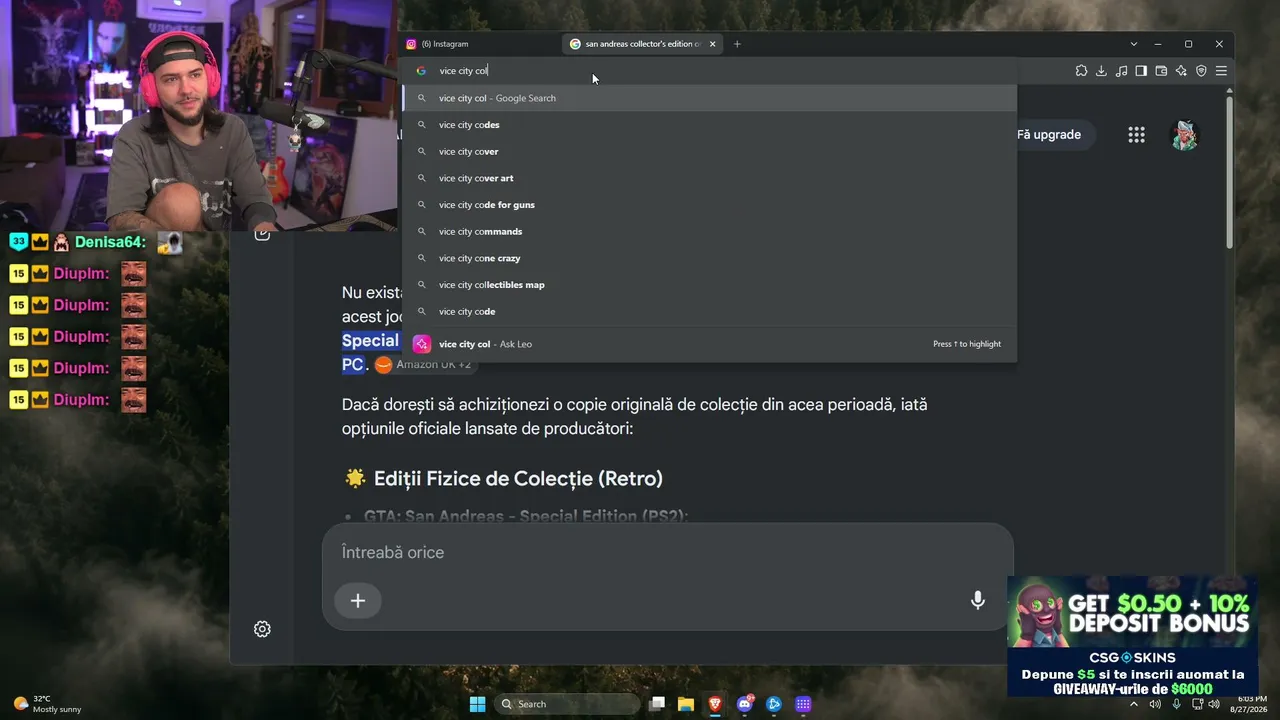Image resolution: width=1280 pixels, height=720 pixels.
Task: Open the tab search dropdown chevron
Action: tap(1134, 44)
